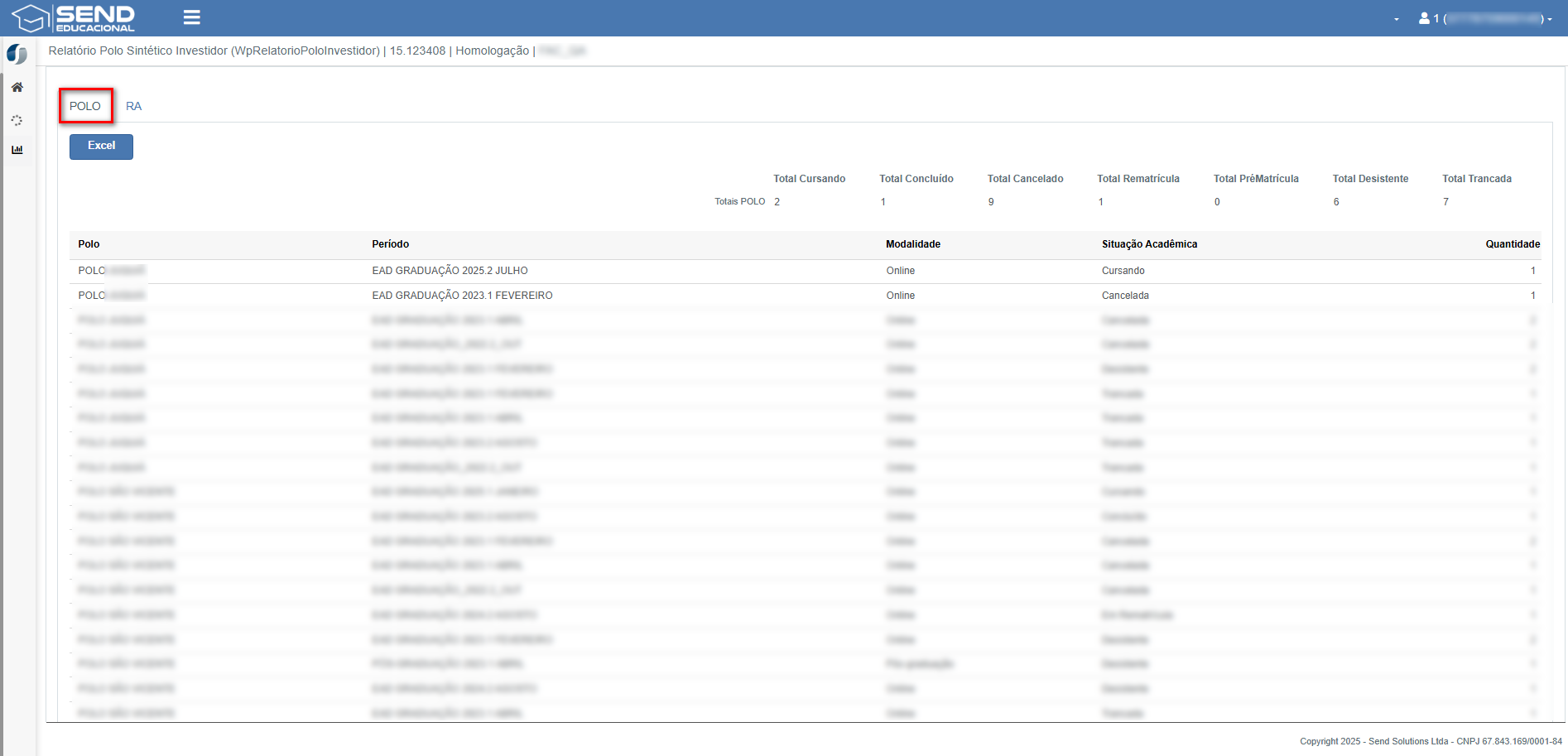
Task: Click the Modalidade column header
Action: (x=912, y=244)
